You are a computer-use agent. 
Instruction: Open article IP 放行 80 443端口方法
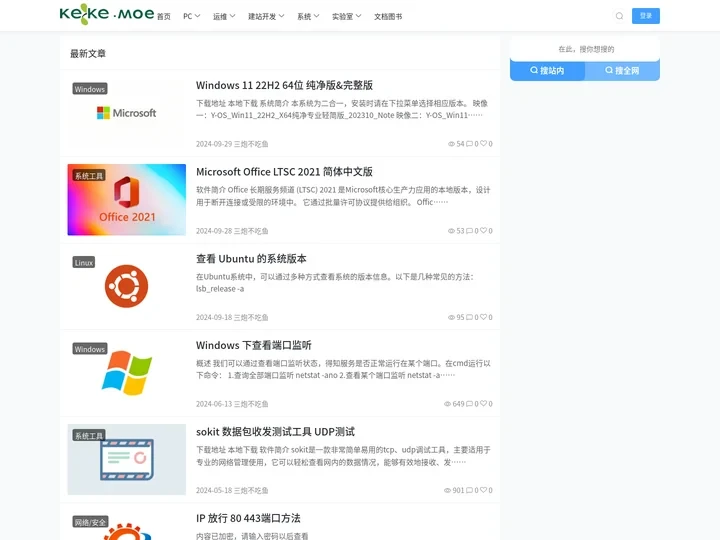tap(248, 518)
